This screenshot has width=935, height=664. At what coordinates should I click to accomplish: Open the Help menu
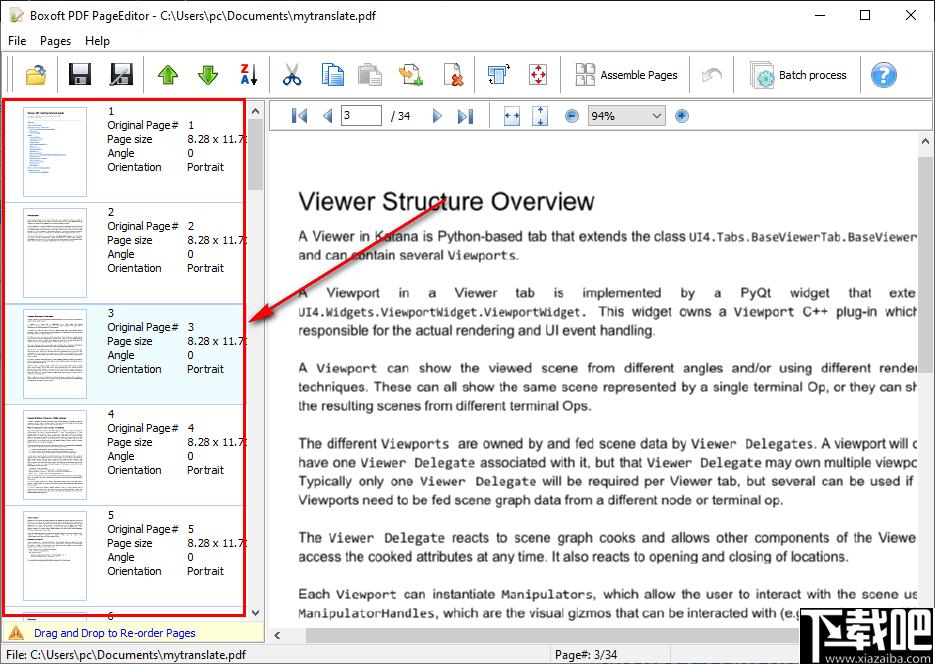97,41
